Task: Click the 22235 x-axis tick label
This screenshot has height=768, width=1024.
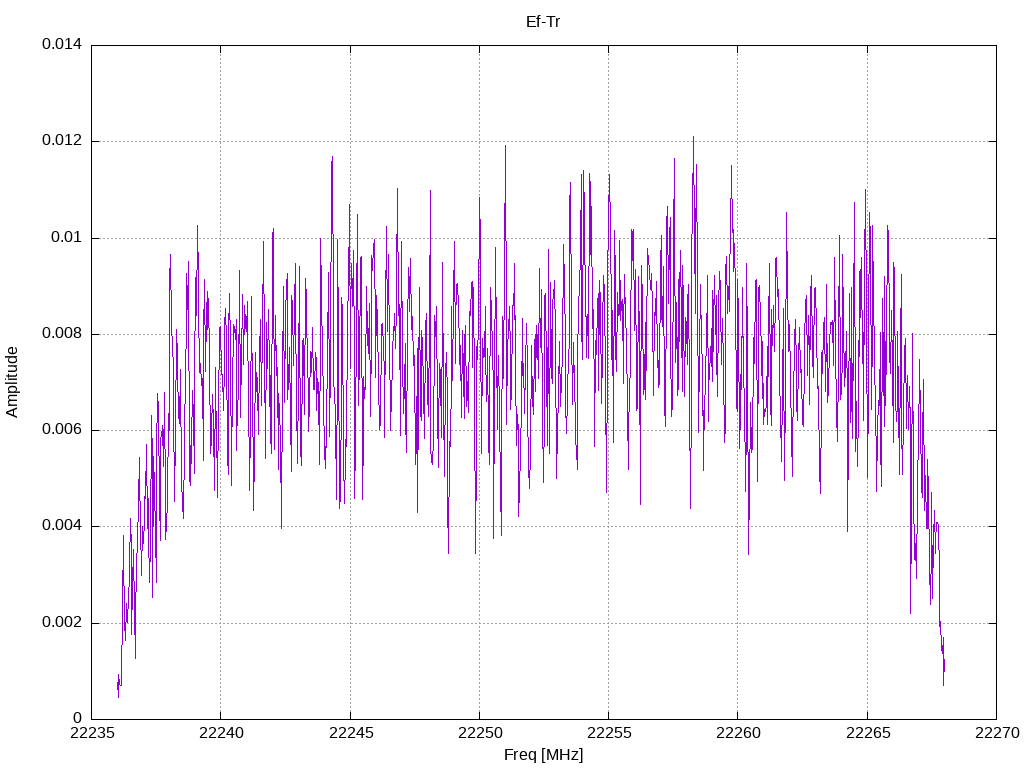Action: tap(91, 733)
